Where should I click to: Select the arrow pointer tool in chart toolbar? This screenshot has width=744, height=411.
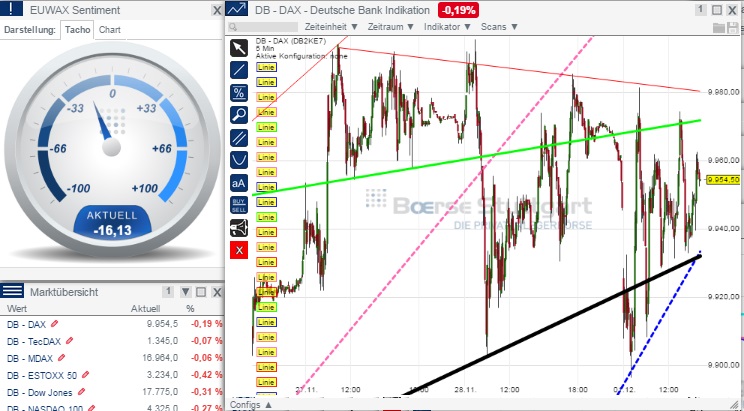[239, 48]
